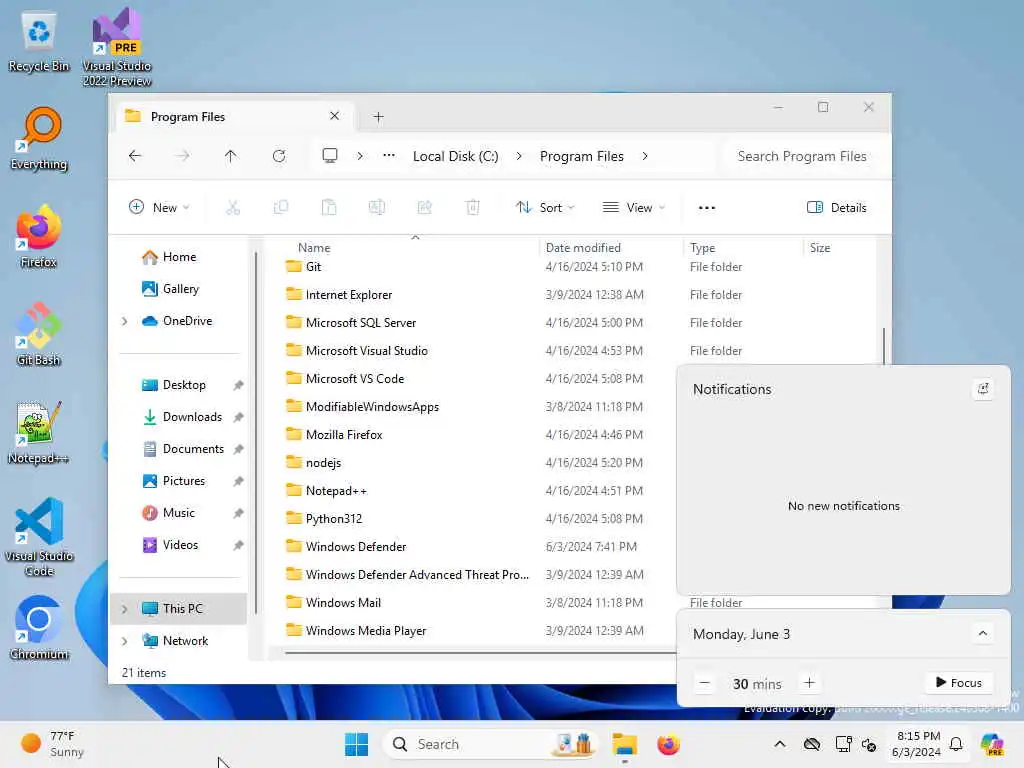Open notification settings icon in Notifications panel

point(983,389)
